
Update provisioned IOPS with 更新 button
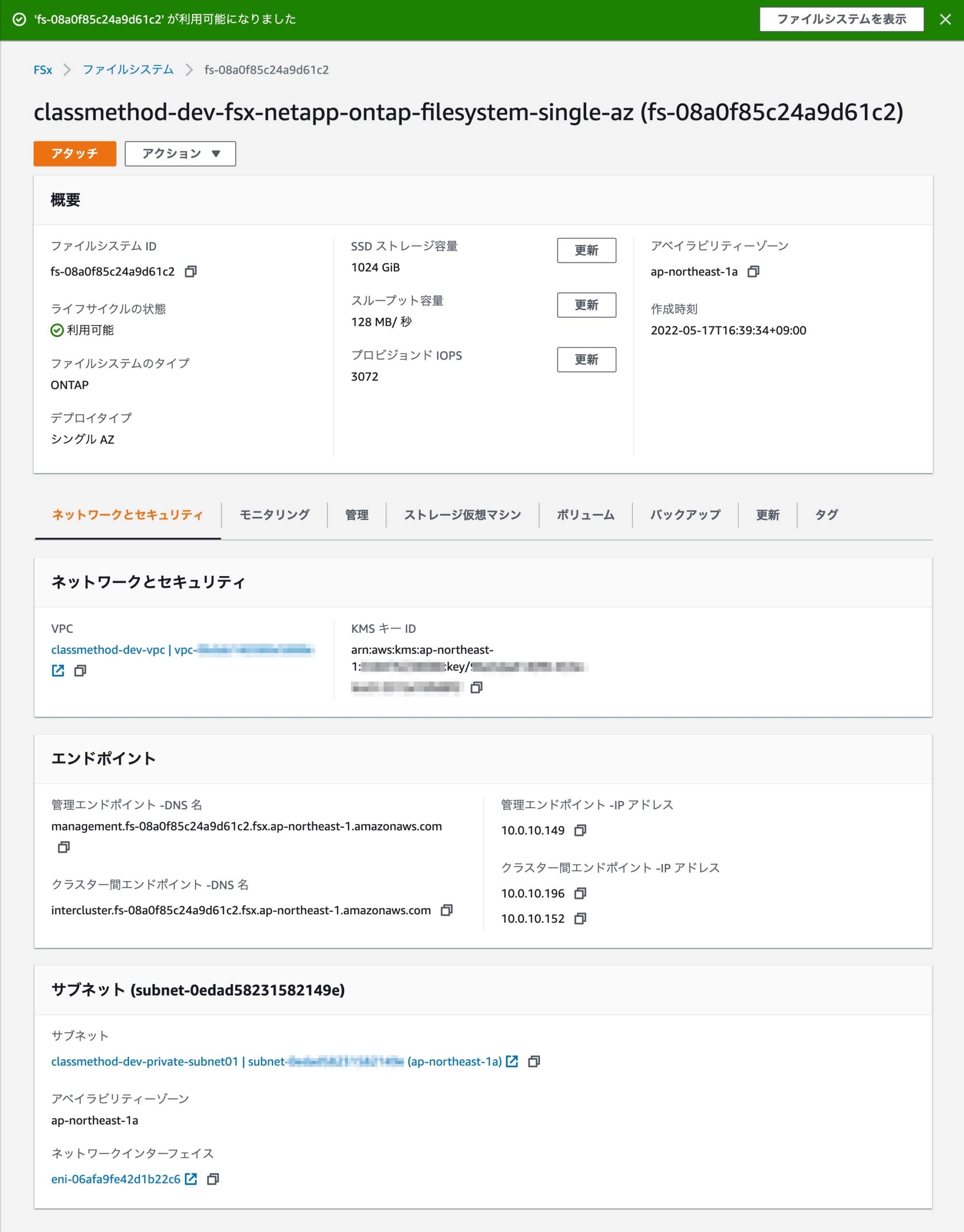pos(586,359)
